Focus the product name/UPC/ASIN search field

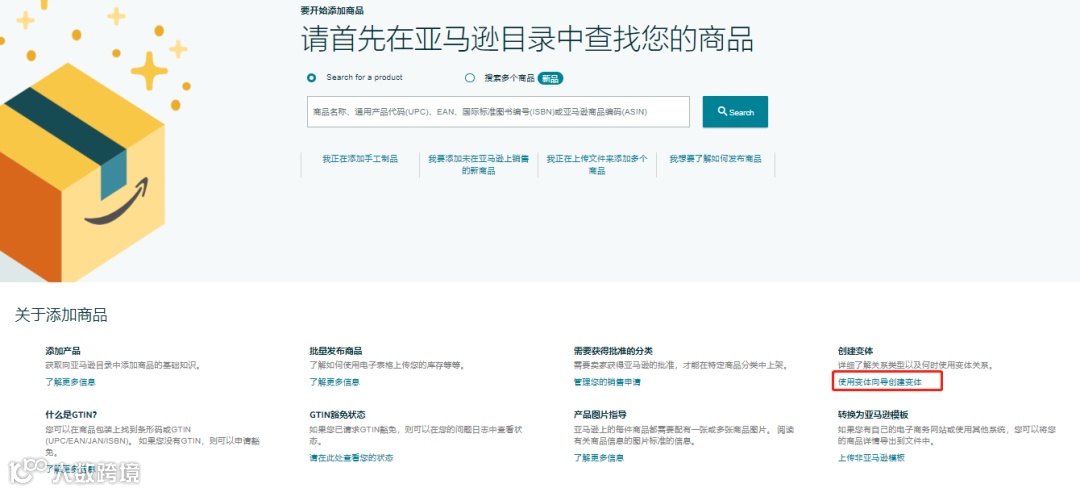pyautogui.click(x=498, y=112)
